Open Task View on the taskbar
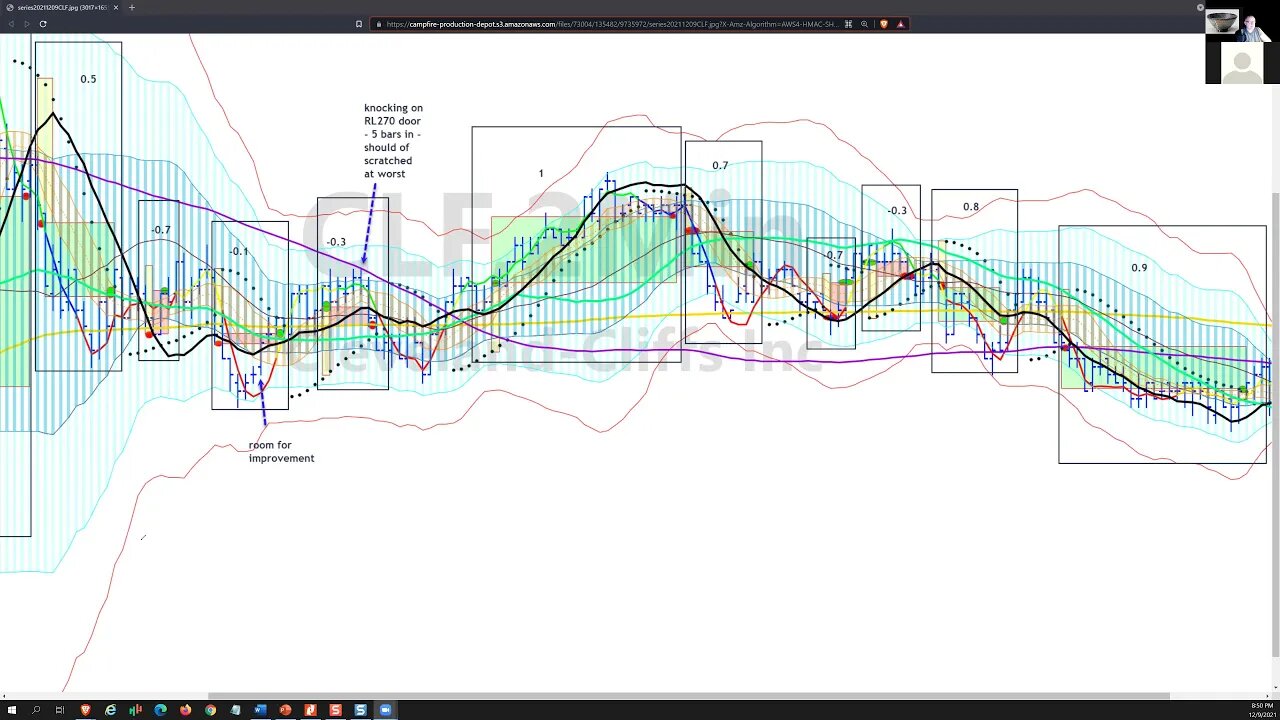This screenshot has height=720, width=1280. pyautogui.click(x=60, y=710)
